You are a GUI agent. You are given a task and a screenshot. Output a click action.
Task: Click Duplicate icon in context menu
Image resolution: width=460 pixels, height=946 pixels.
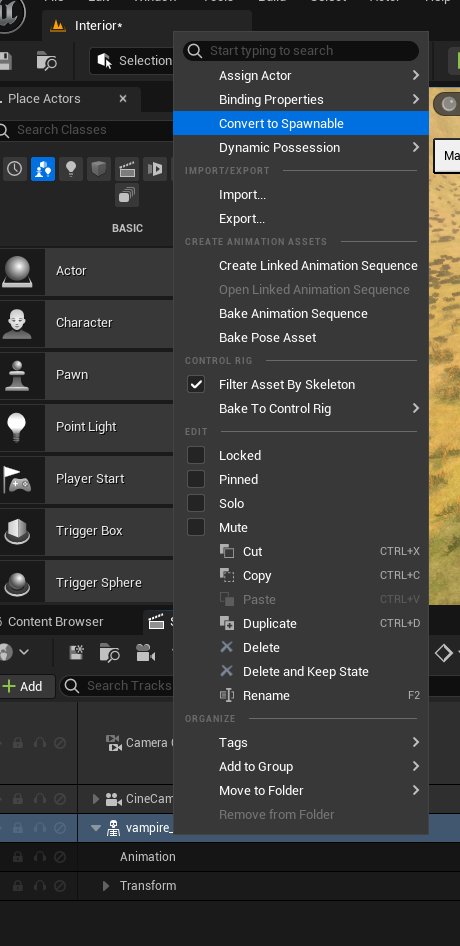point(227,623)
